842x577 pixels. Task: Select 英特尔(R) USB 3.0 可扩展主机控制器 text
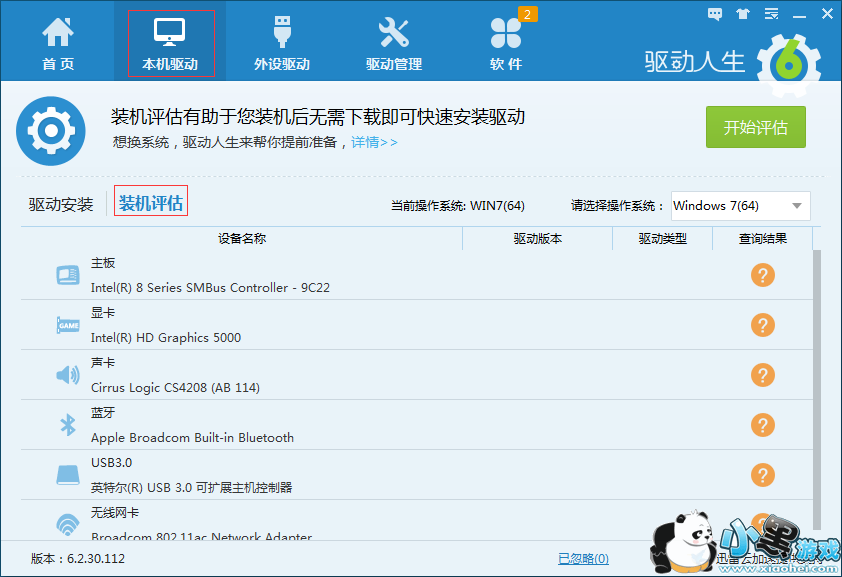click(x=191, y=487)
